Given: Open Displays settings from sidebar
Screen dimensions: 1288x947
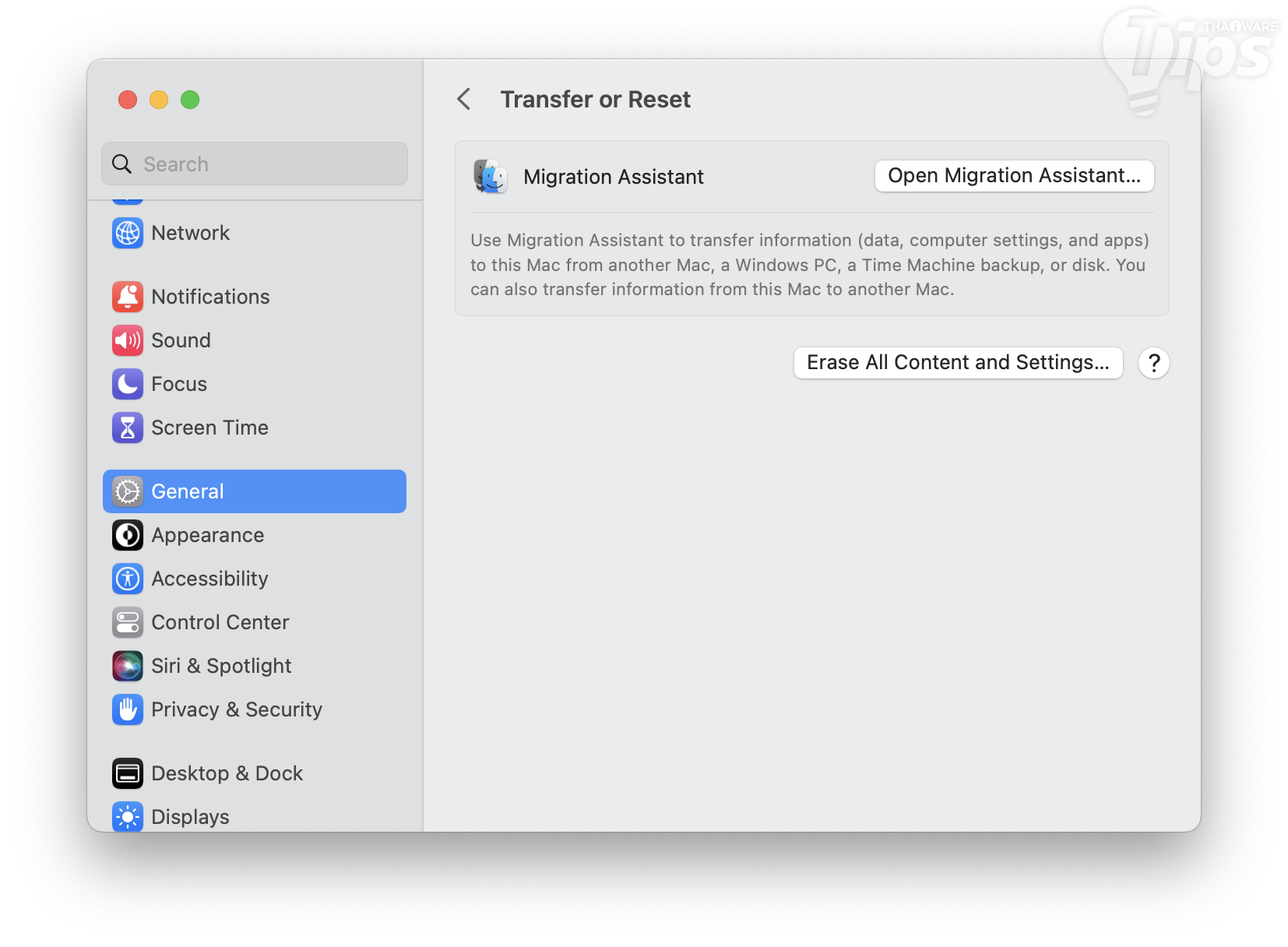Looking at the screenshot, I should (190, 816).
